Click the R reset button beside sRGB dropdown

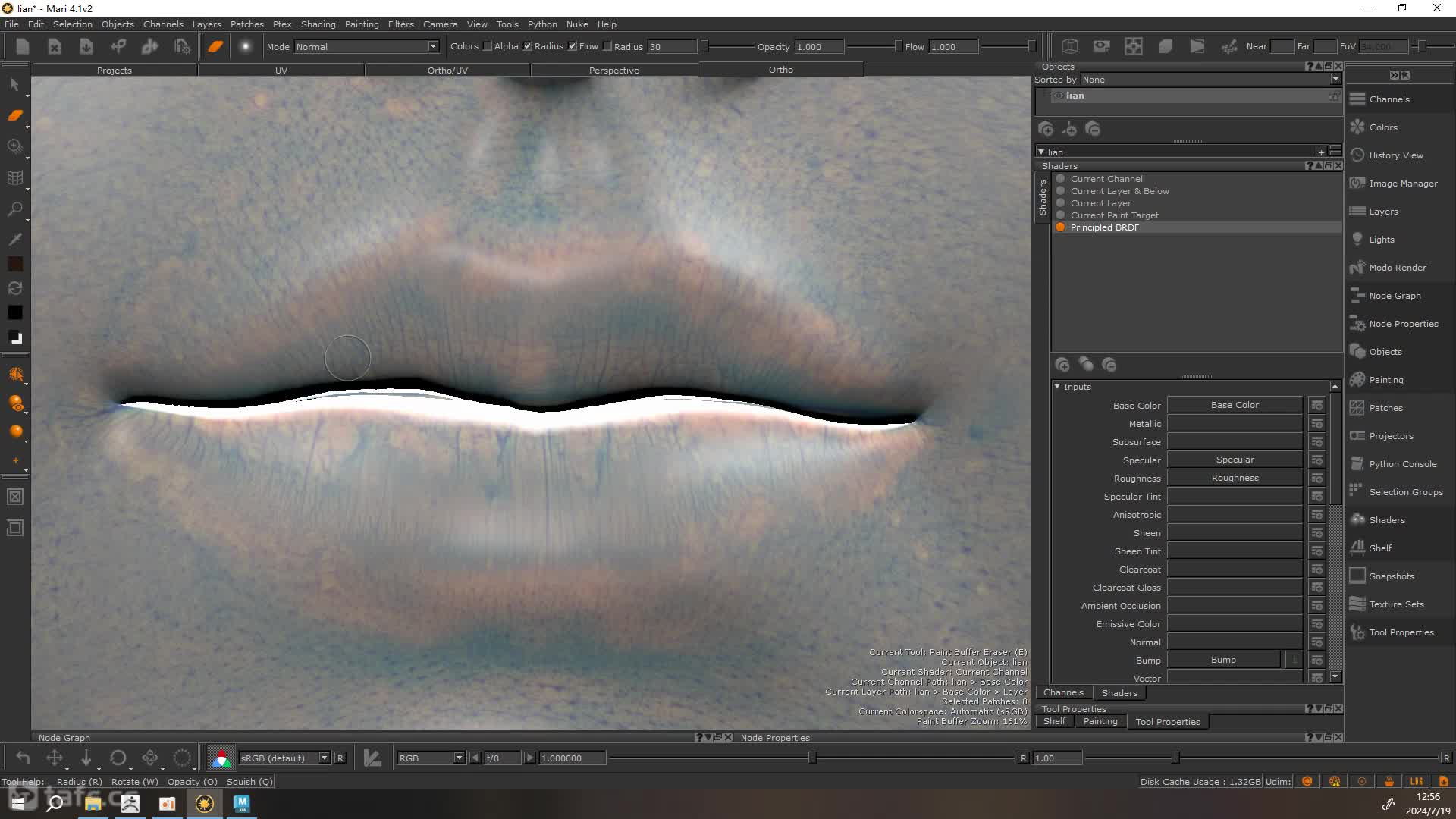(340, 758)
